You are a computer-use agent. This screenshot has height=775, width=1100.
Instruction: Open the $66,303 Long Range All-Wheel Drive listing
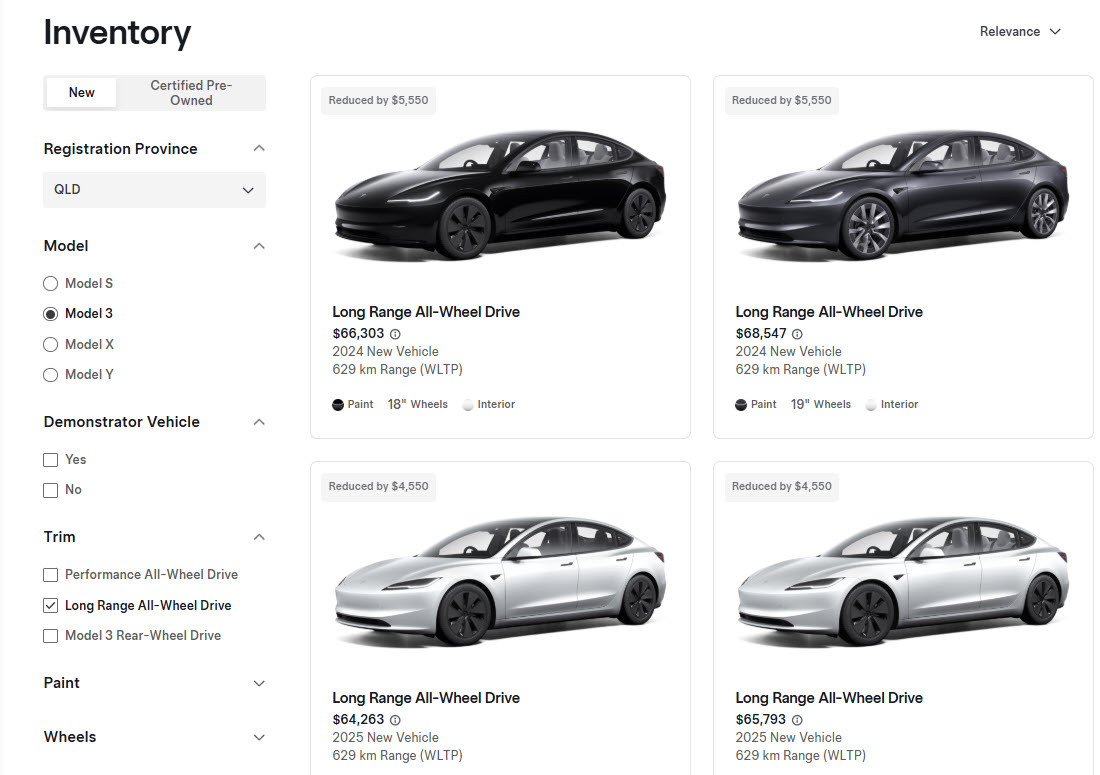[x=426, y=311]
